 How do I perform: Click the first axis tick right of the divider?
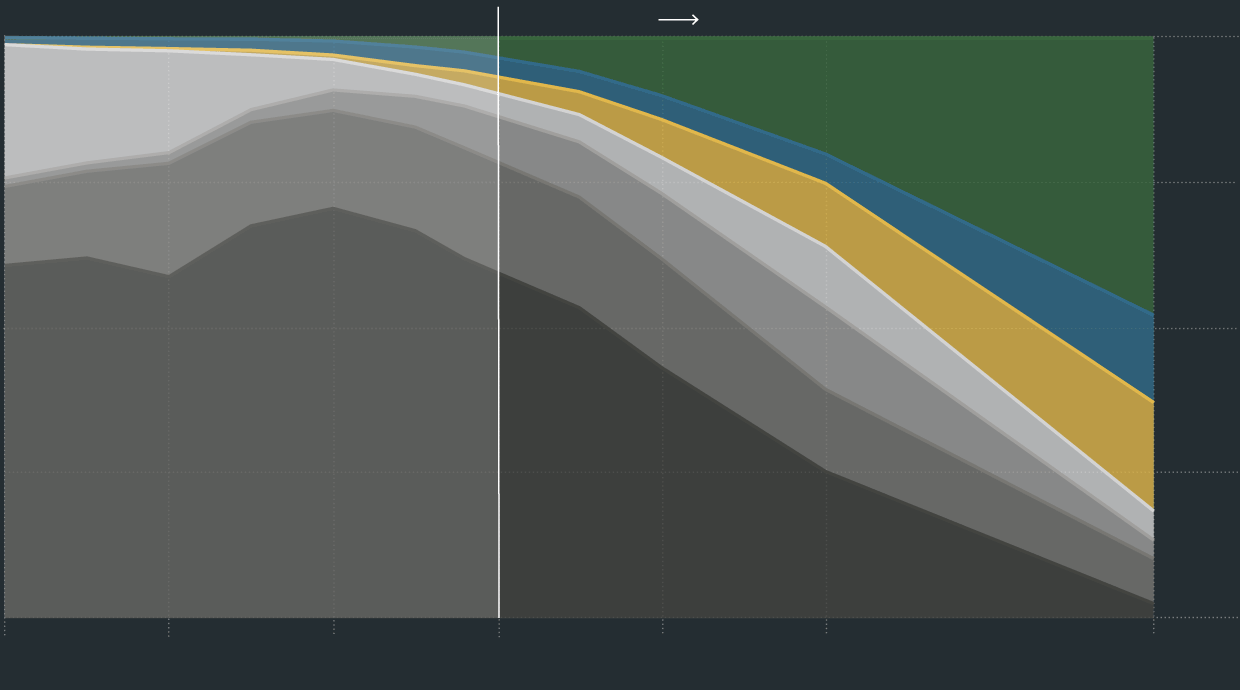click(x=662, y=627)
